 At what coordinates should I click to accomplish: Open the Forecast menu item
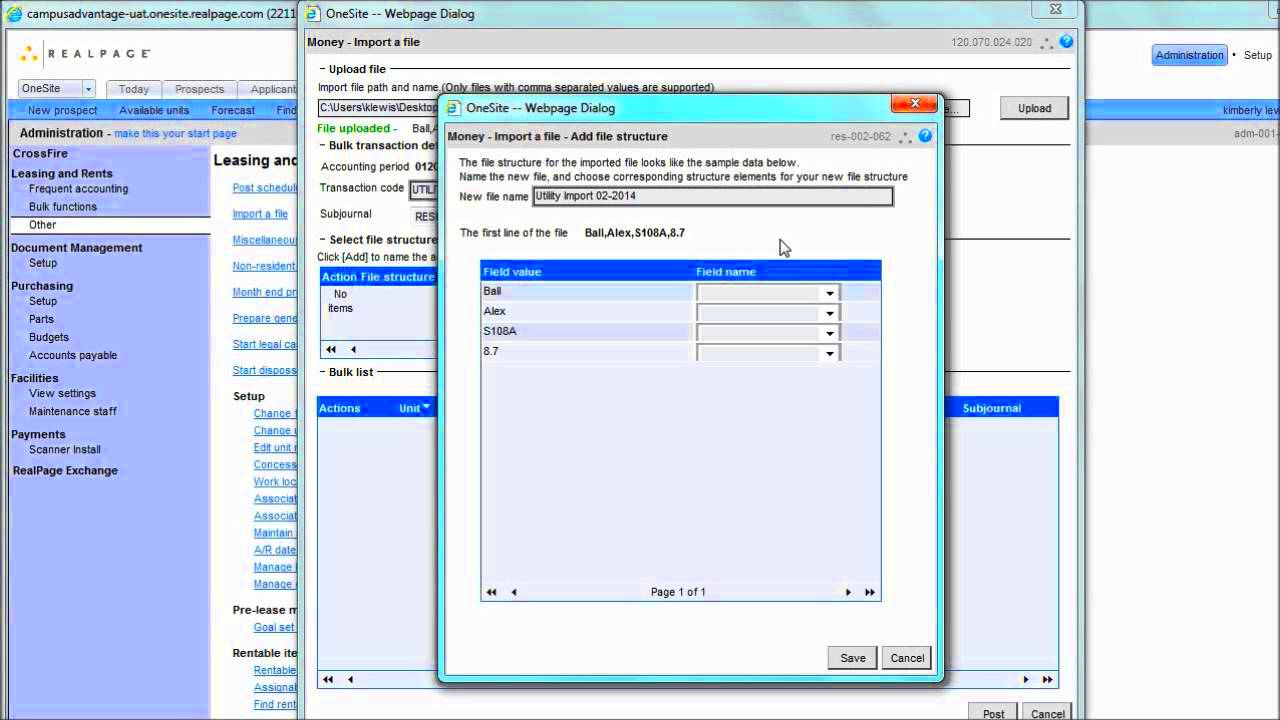click(x=233, y=110)
